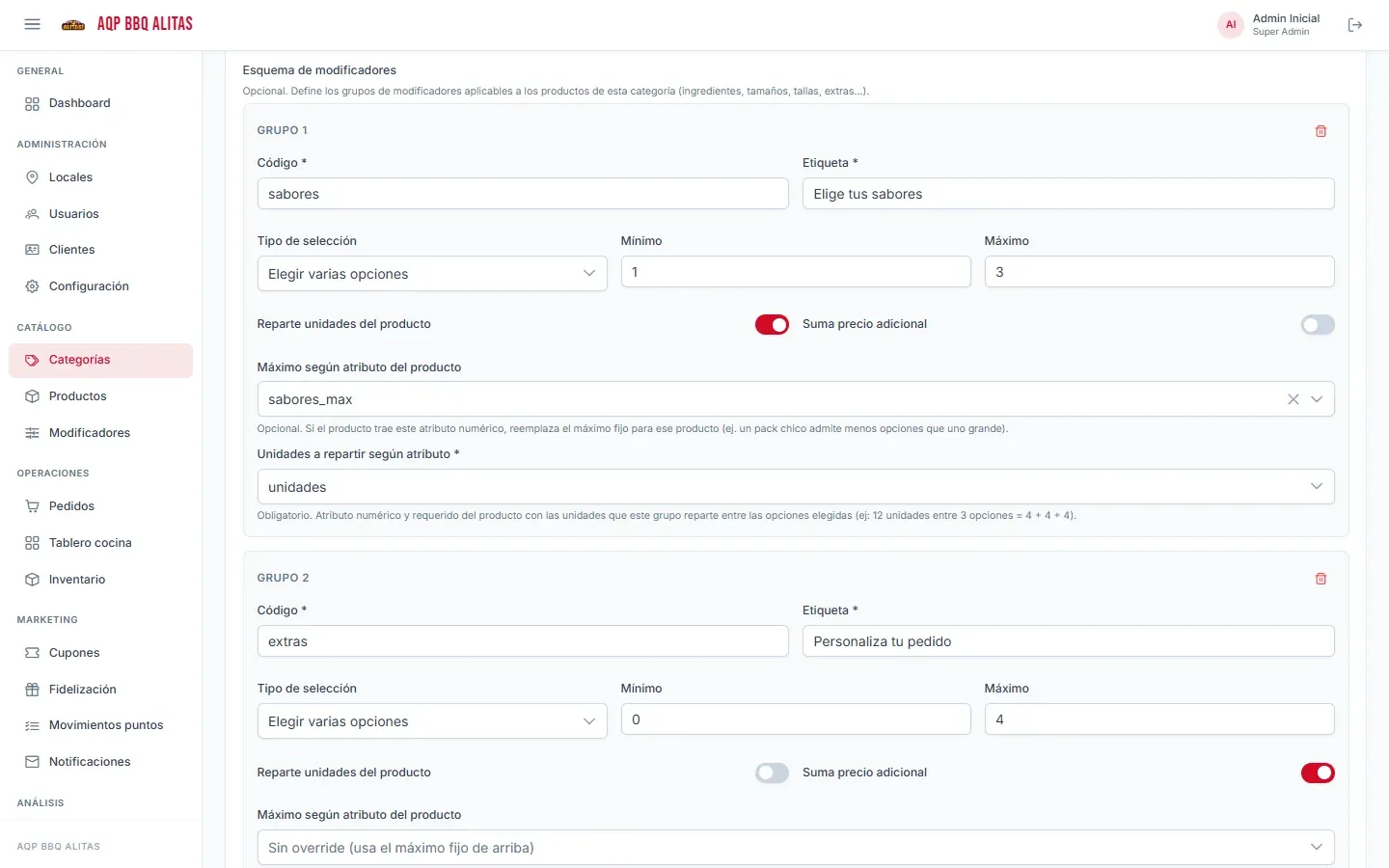Click the Pedidos cart icon
Viewport: 1389px width, 868px height.
coord(32,506)
